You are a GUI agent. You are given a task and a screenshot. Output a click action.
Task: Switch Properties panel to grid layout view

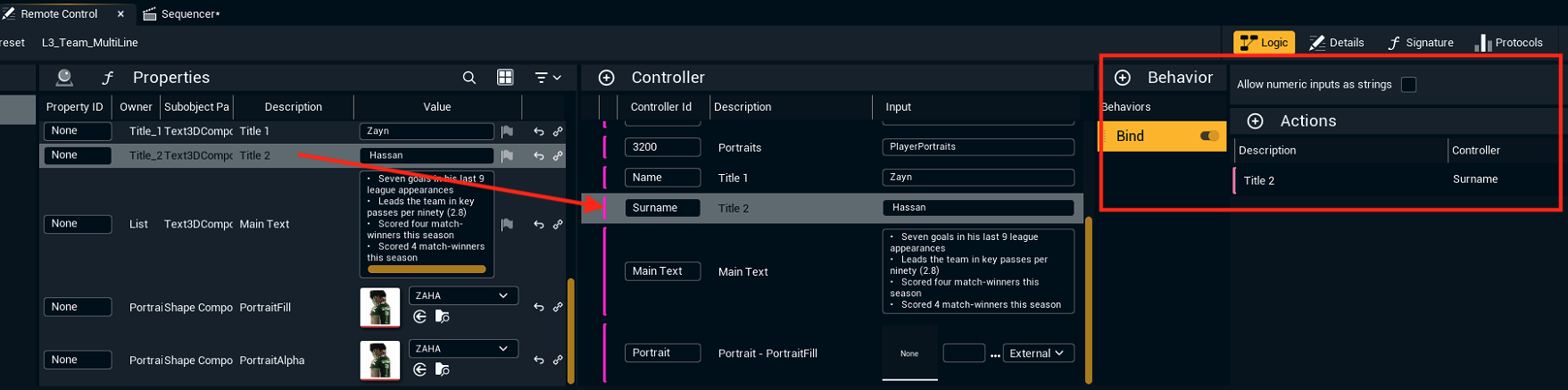(x=505, y=78)
